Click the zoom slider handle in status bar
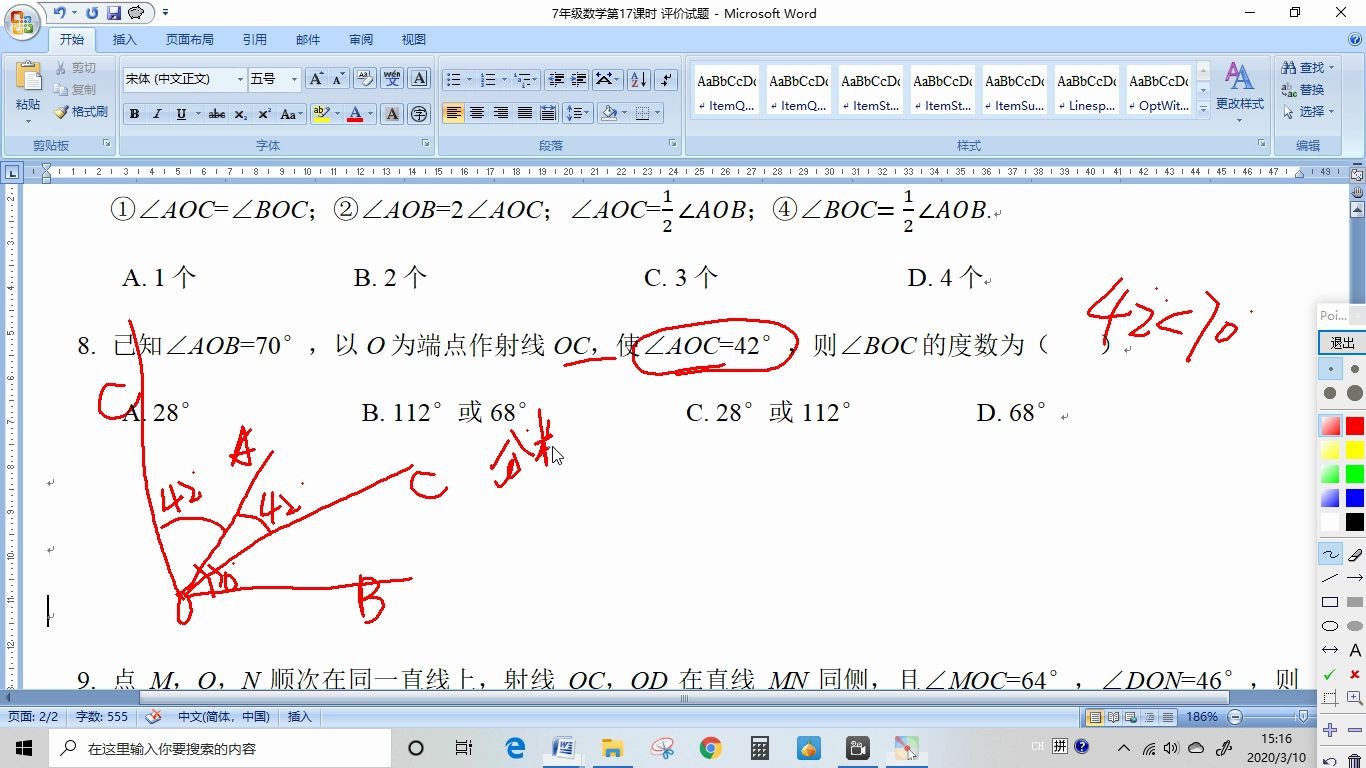Image resolution: width=1366 pixels, height=768 pixels. tap(1303, 717)
